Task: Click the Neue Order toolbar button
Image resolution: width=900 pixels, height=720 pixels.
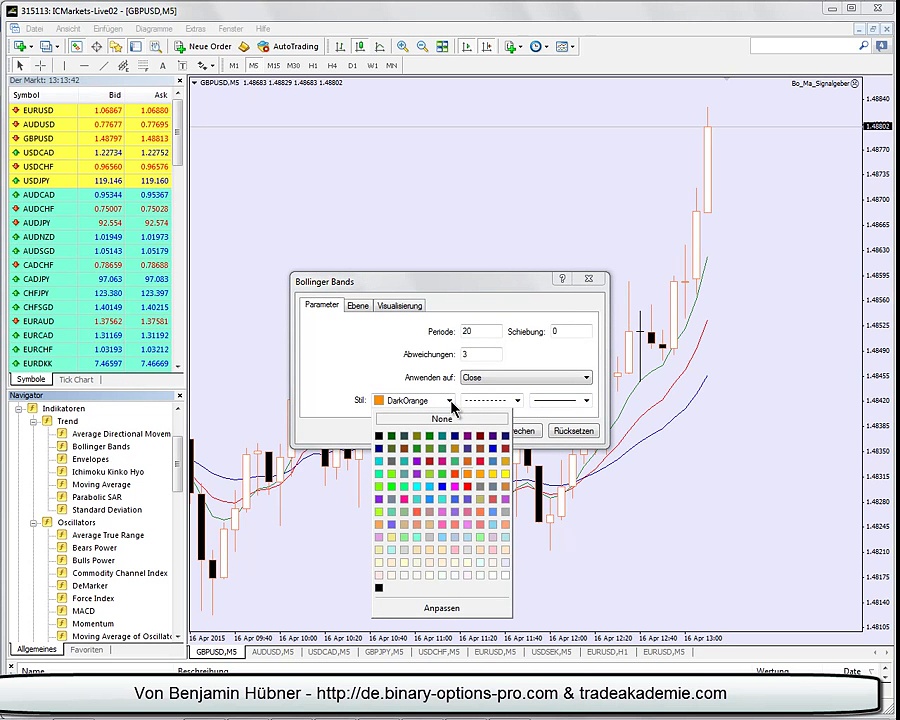Action: point(203,47)
